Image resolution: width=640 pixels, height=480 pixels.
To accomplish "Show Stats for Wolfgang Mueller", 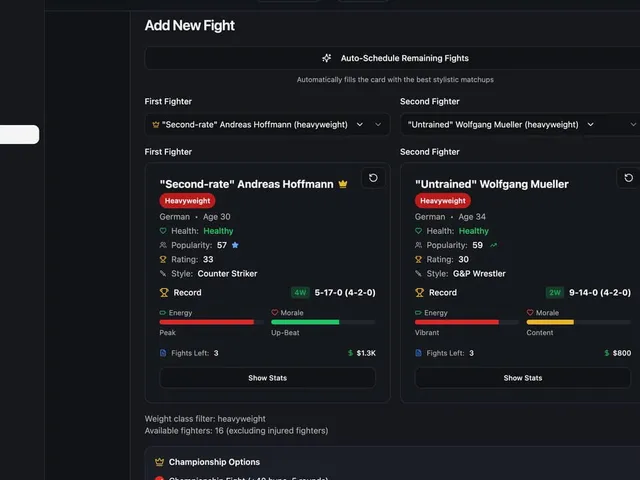I will click(523, 378).
